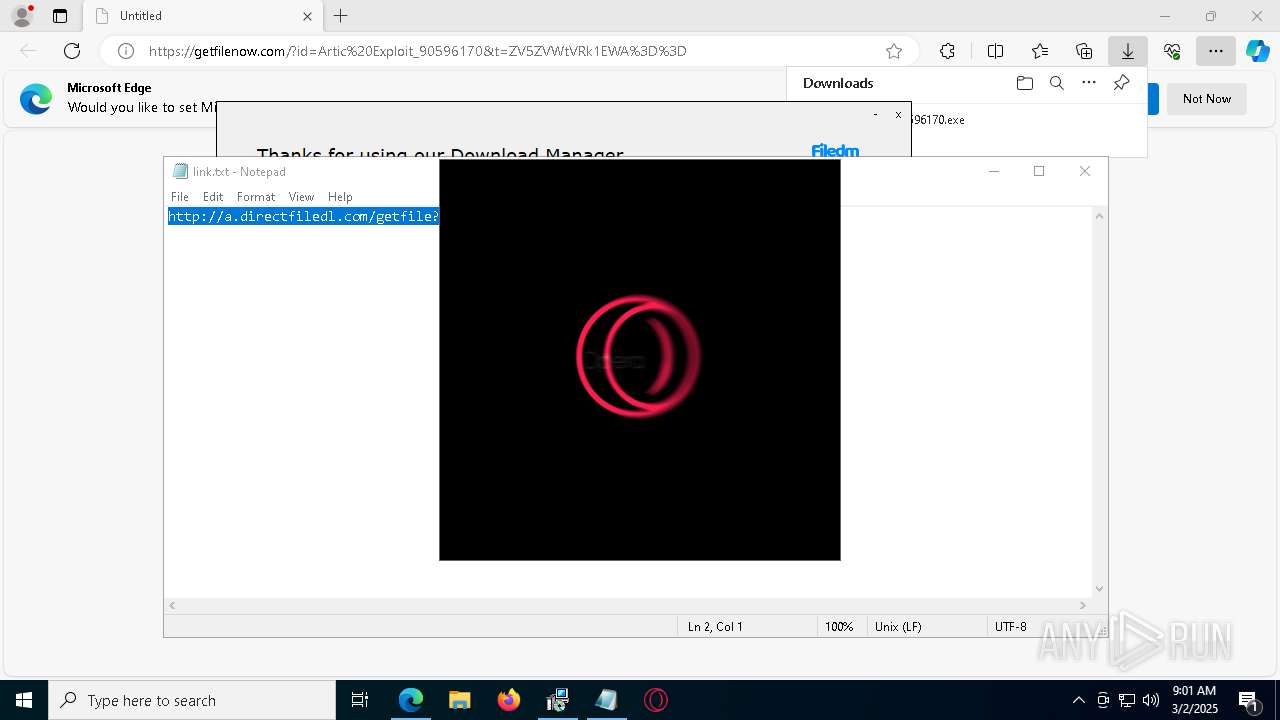This screenshot has width=1280, height=720.
Task: Open the notification center icon
Action: (x=1248, y=700)
